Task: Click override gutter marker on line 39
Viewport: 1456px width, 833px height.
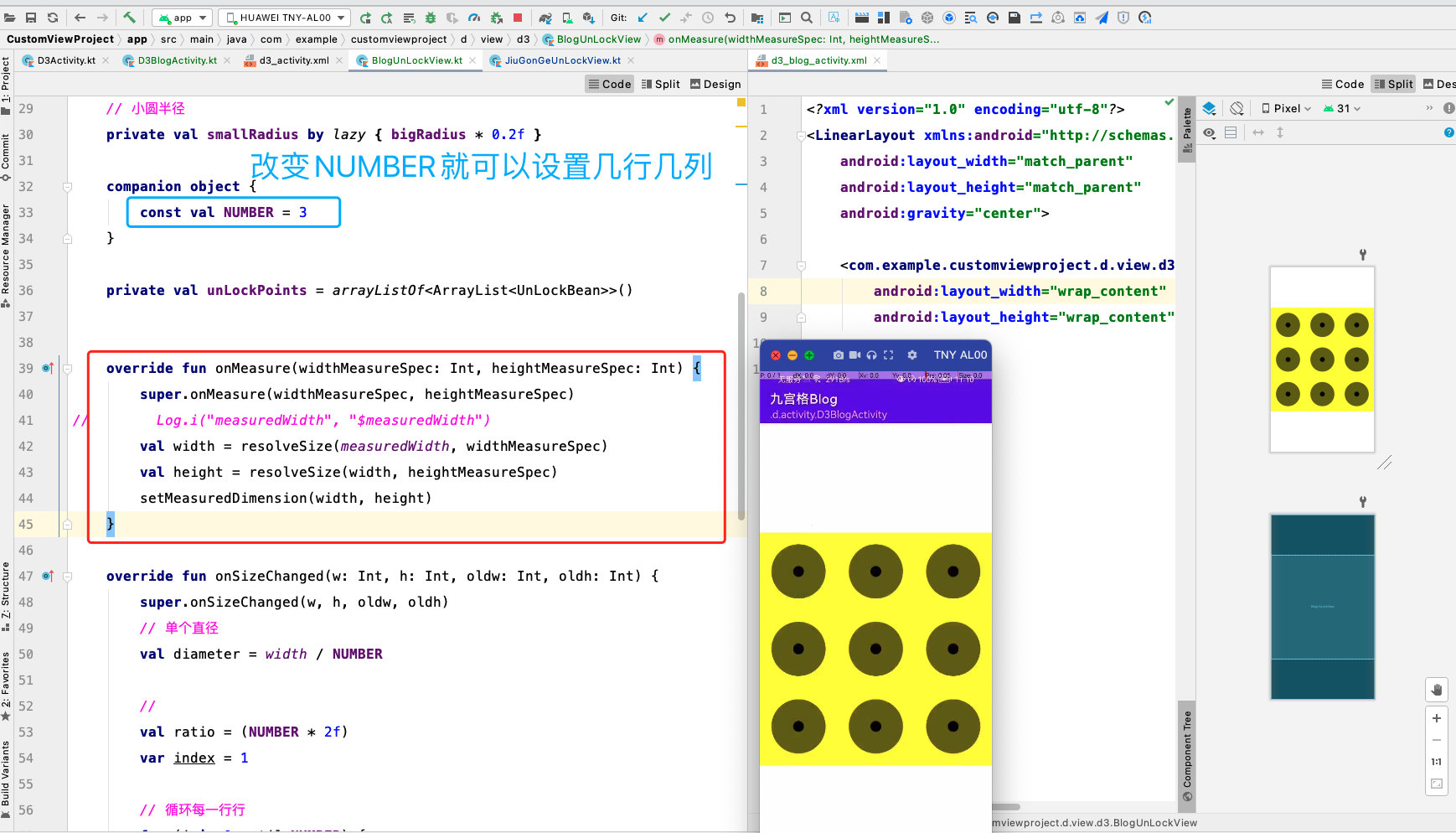Action: [x=48, y=369]
